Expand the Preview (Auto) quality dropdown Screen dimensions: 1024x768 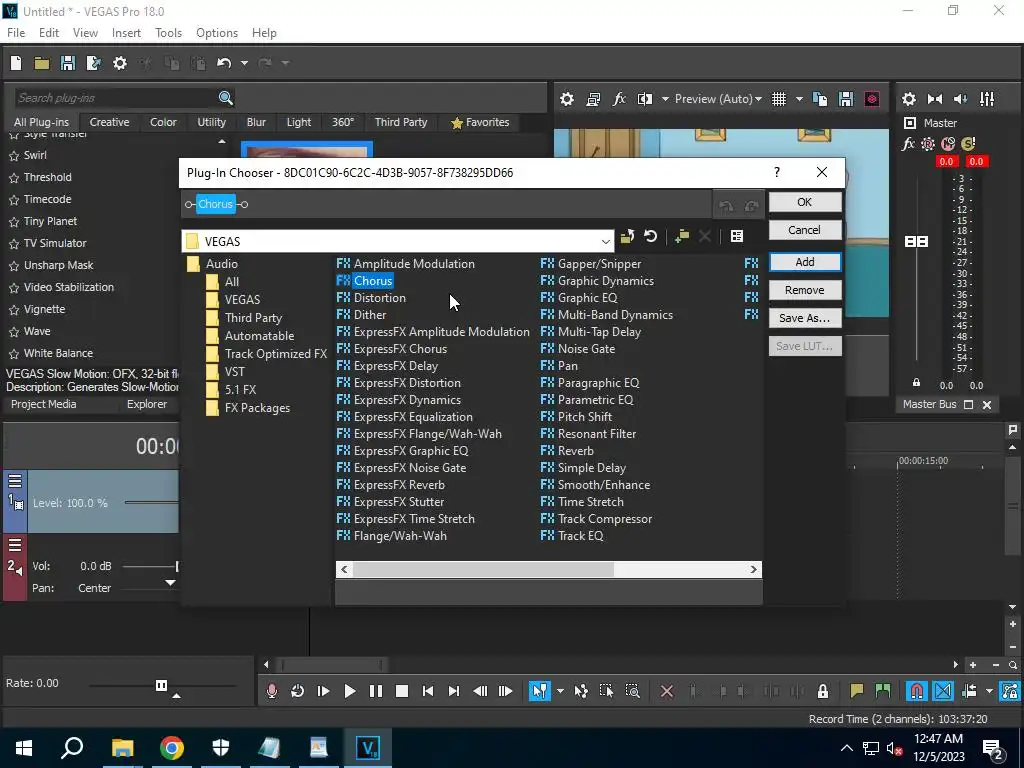point(758,99)
